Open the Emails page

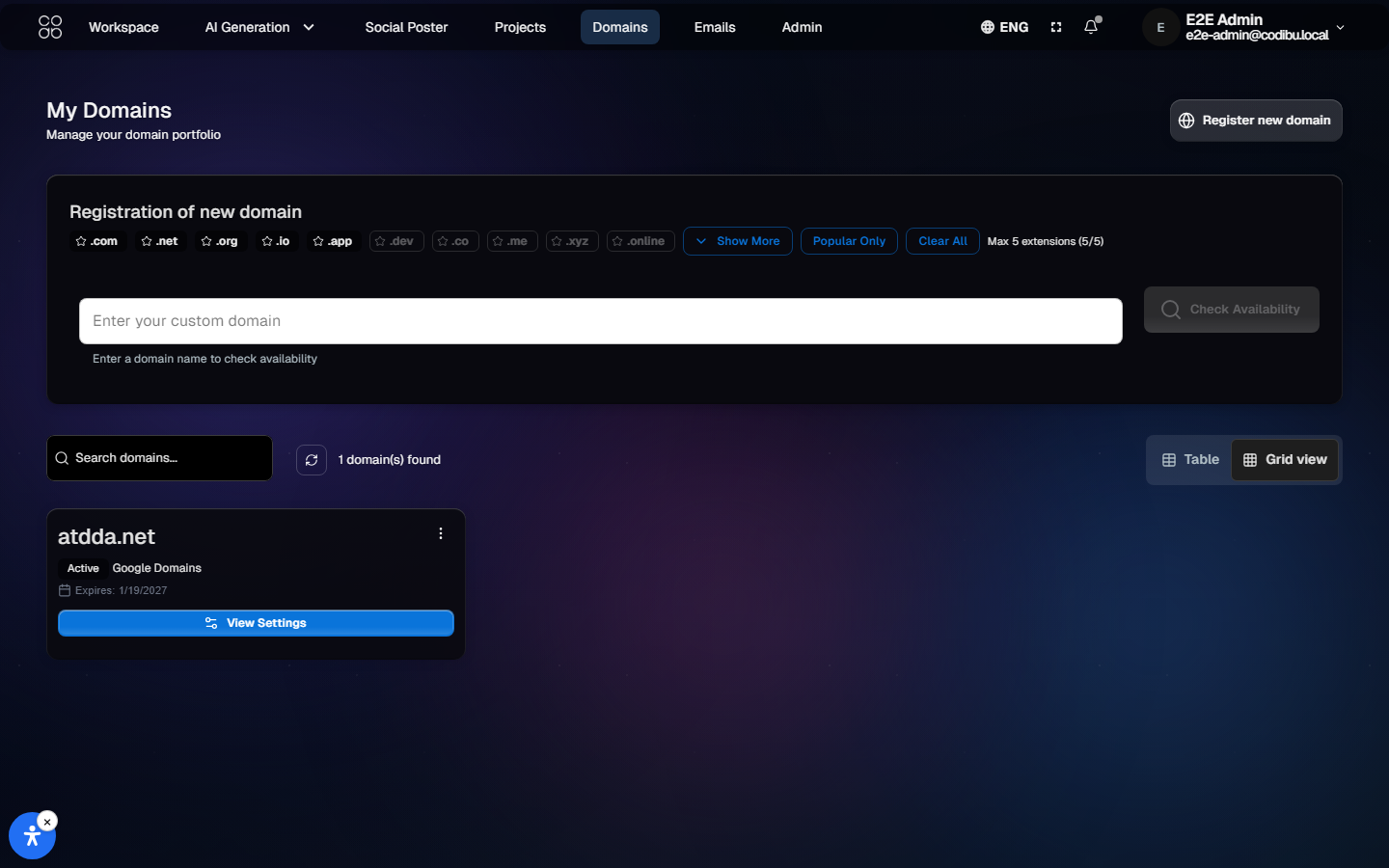715,27
